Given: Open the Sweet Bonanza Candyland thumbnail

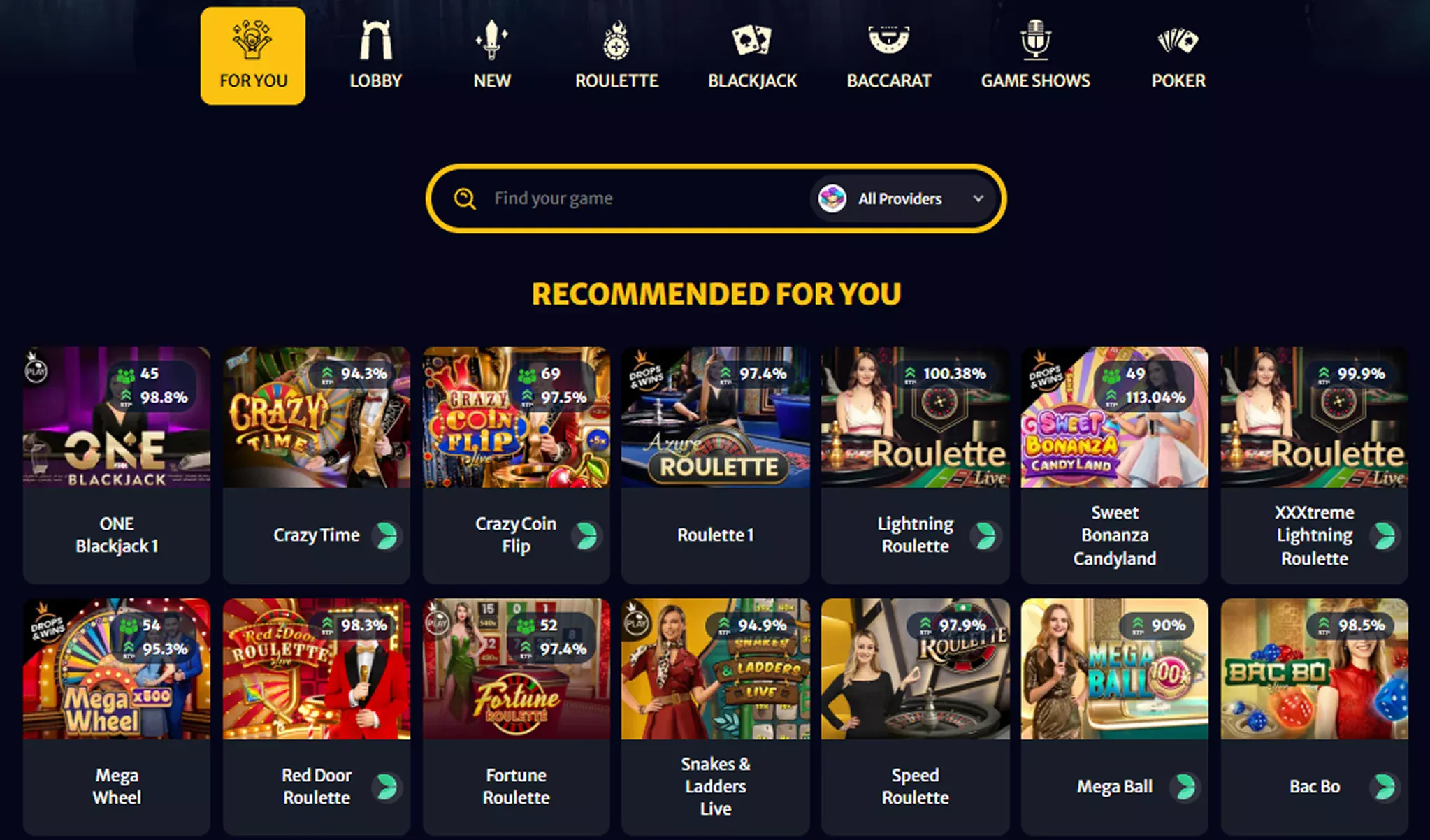Looking at the screenshot, I should point(1115,417).
